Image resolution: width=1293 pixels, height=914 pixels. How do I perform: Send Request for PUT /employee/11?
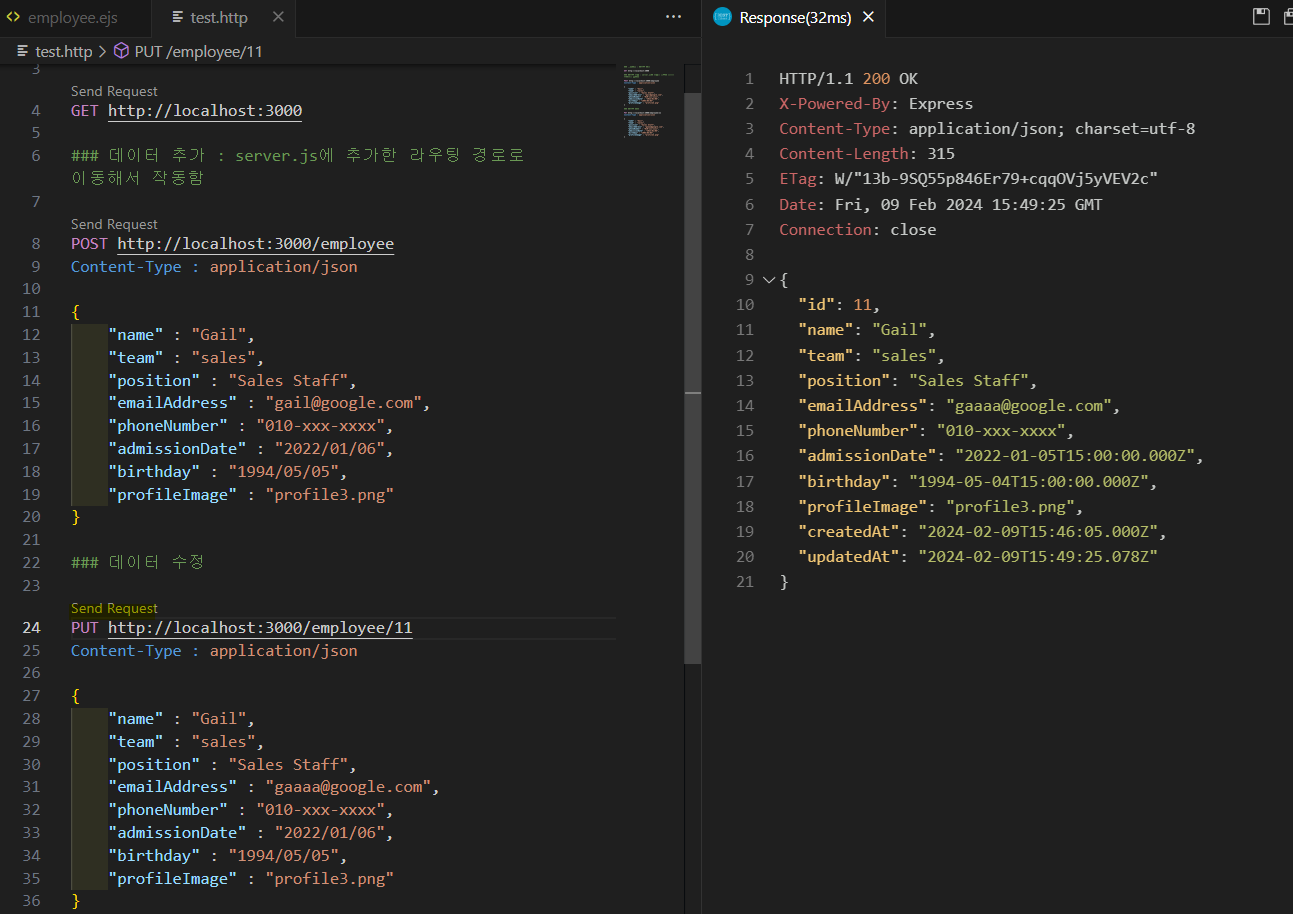coord(114,608)
